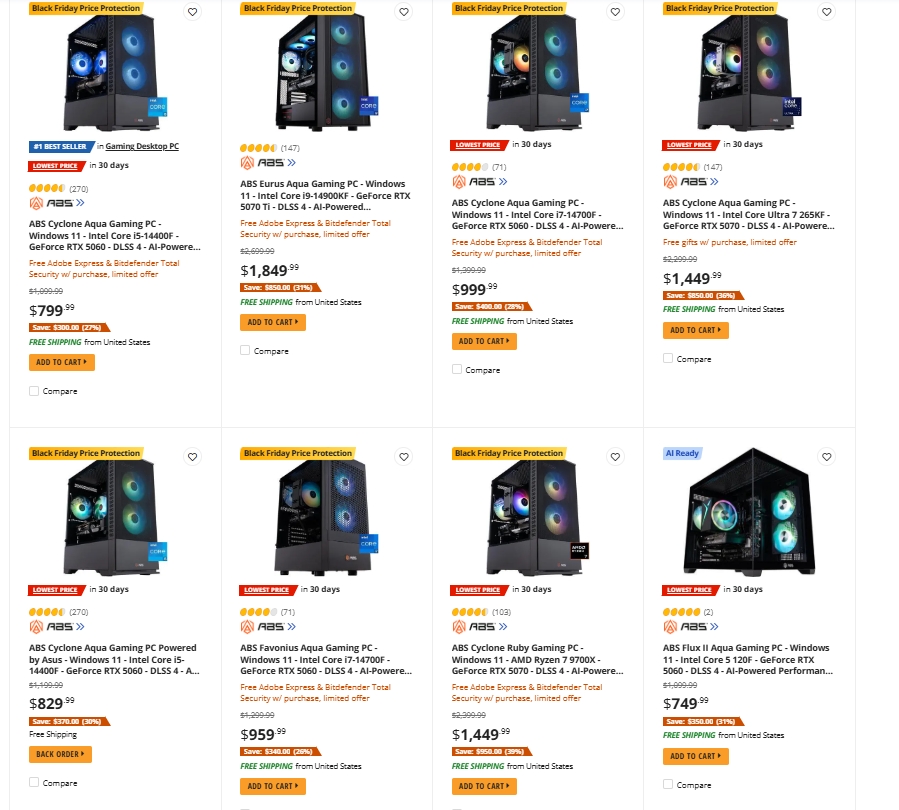
Task: Click heart icon on Asus-powered Cyclone Aqua
Action: pyautogui.click(x=193, y=457)
